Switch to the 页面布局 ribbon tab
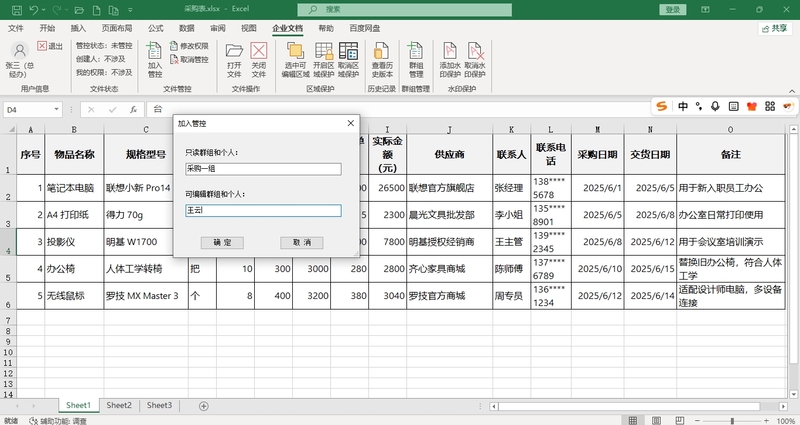The width and height of the screenshot is (800, 425). 117,29
